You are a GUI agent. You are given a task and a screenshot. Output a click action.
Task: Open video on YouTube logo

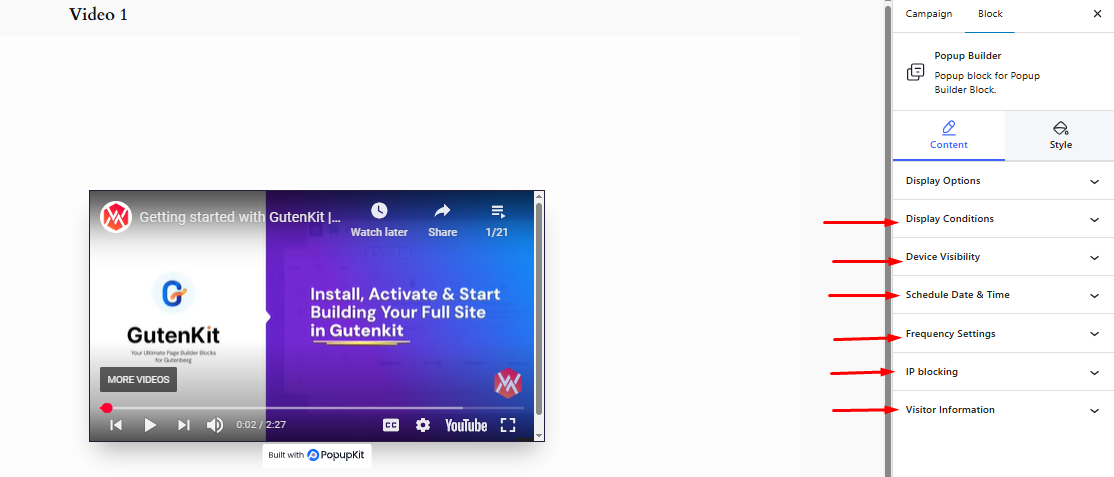(466, 425)
